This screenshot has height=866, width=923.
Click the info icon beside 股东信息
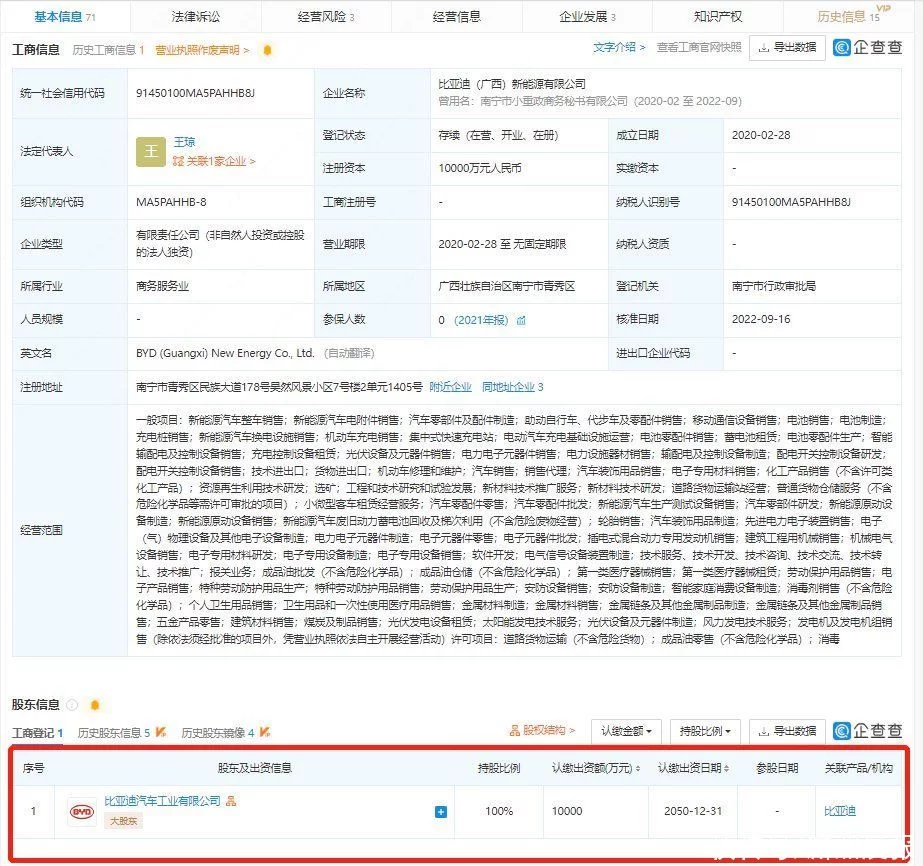pos(72,705)
